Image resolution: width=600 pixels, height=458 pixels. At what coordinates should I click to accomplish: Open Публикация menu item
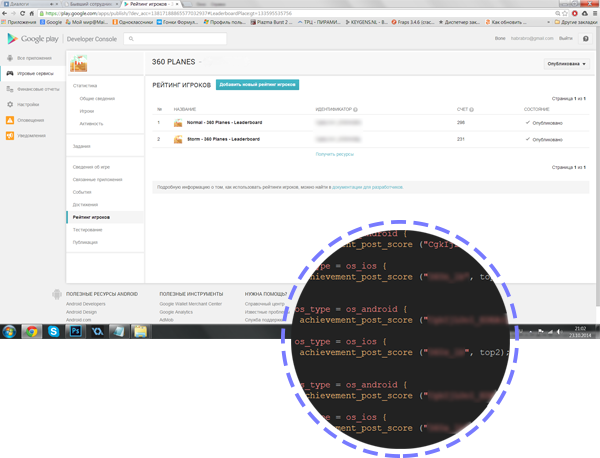pos(85,243)
